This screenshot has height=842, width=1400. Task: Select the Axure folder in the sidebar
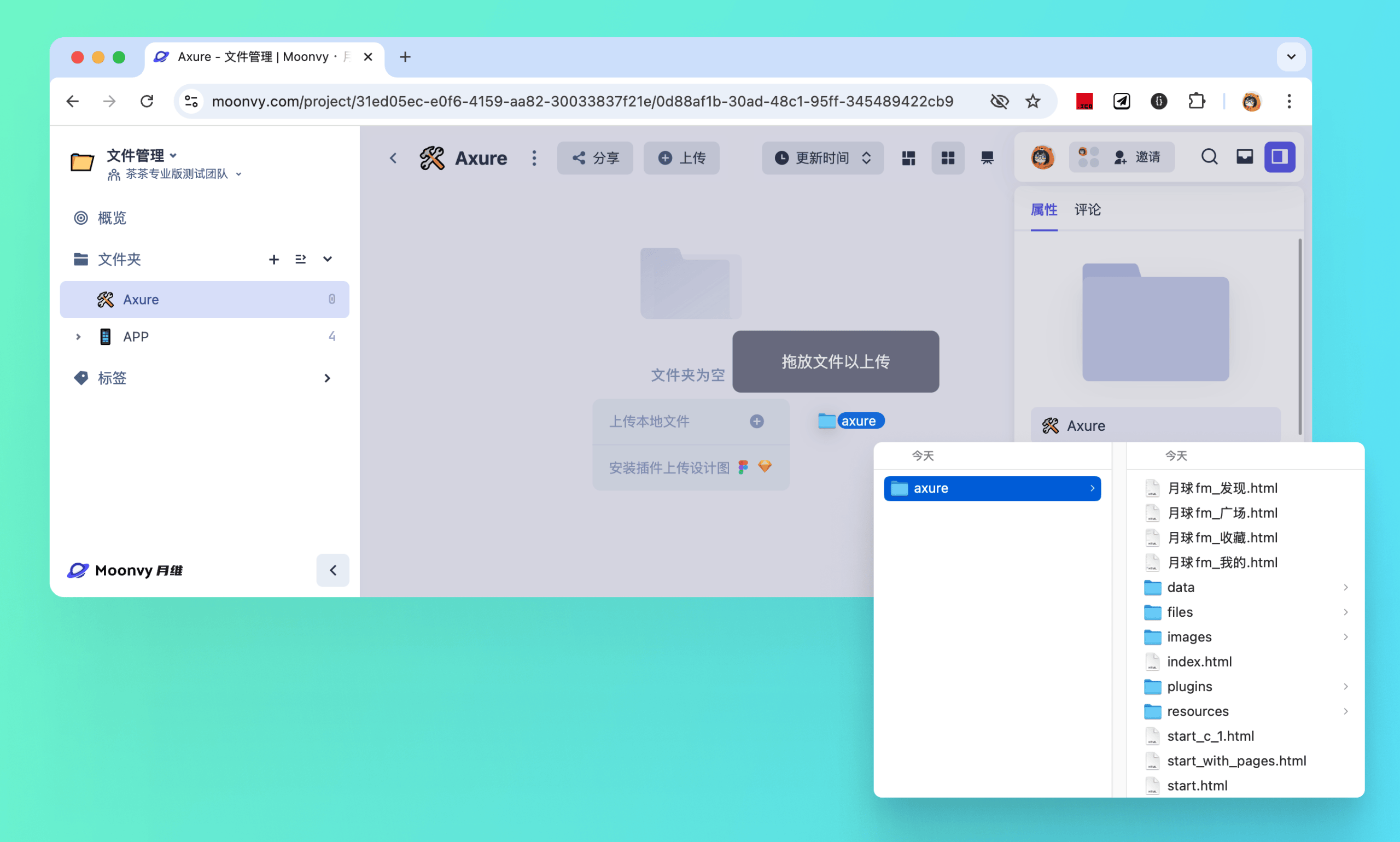click(x=205, y=300)
